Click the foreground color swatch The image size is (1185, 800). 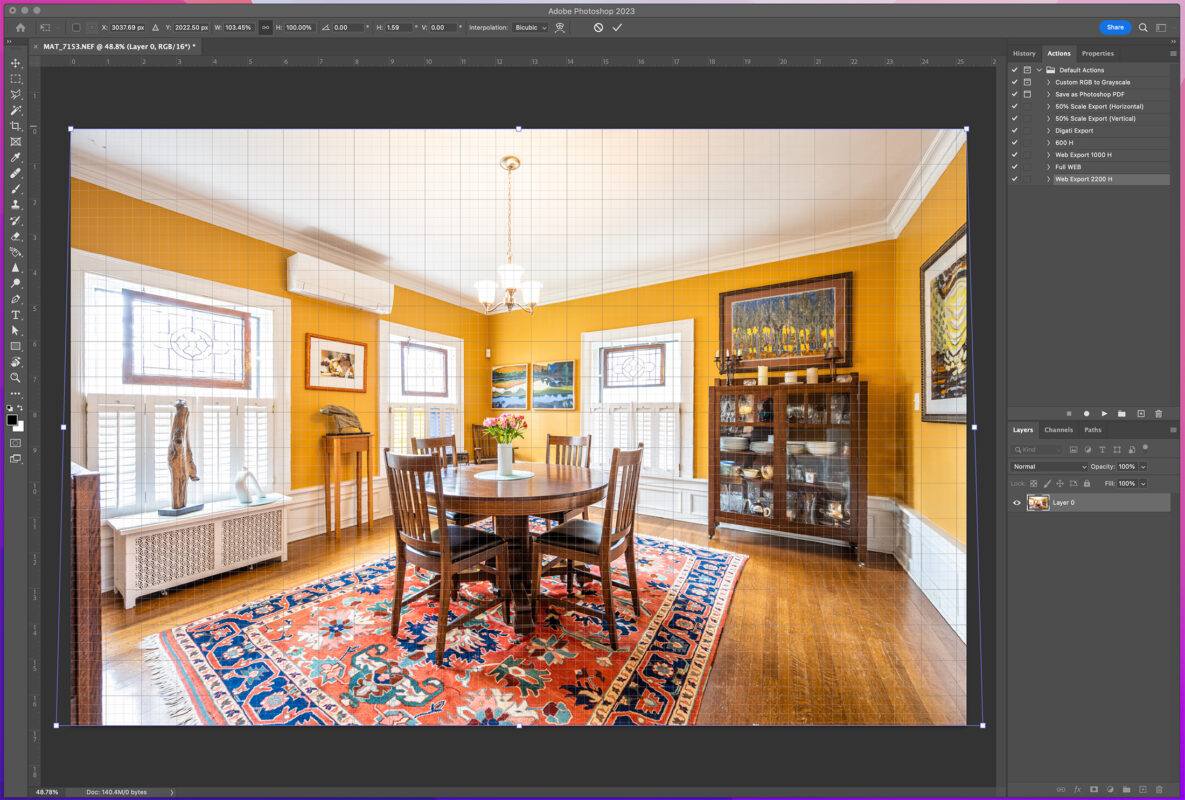12,420
